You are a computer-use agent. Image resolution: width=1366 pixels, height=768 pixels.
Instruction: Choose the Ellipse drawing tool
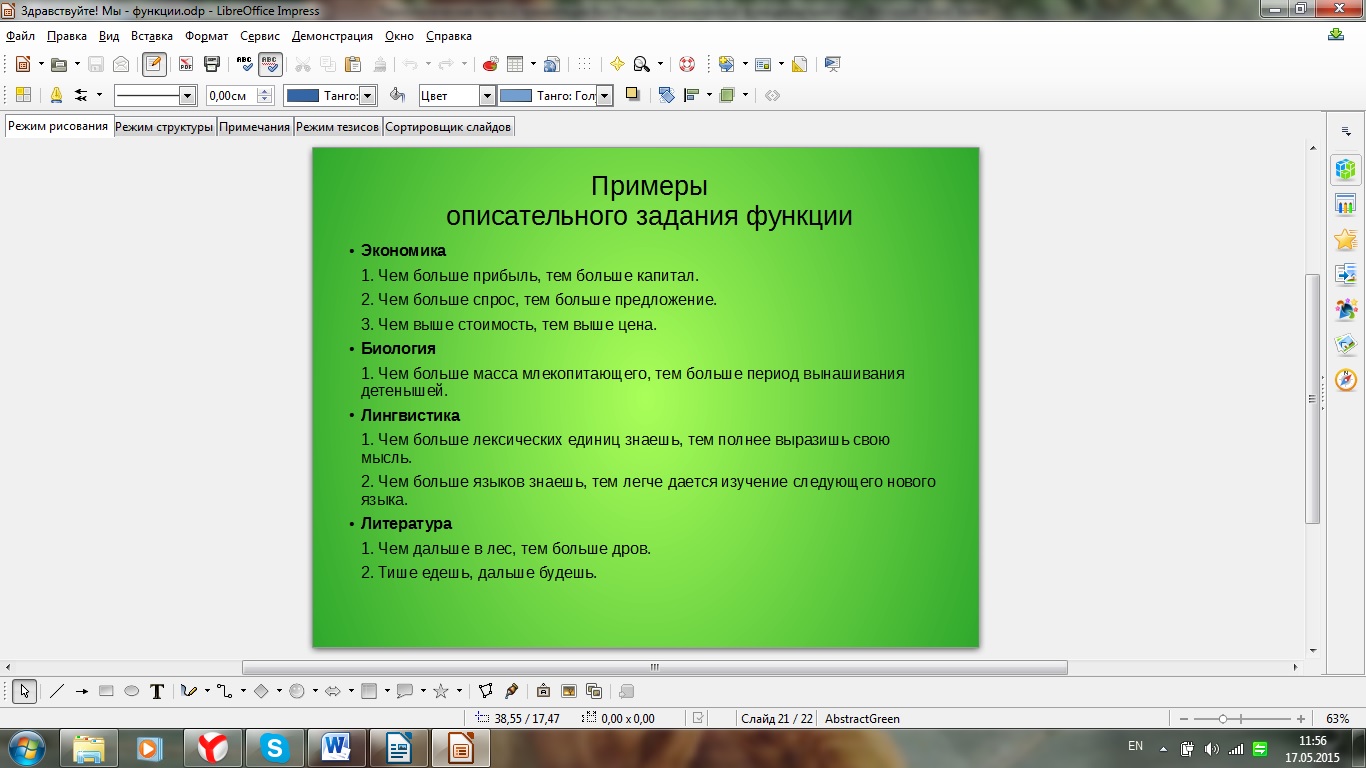tap(131, 691)
